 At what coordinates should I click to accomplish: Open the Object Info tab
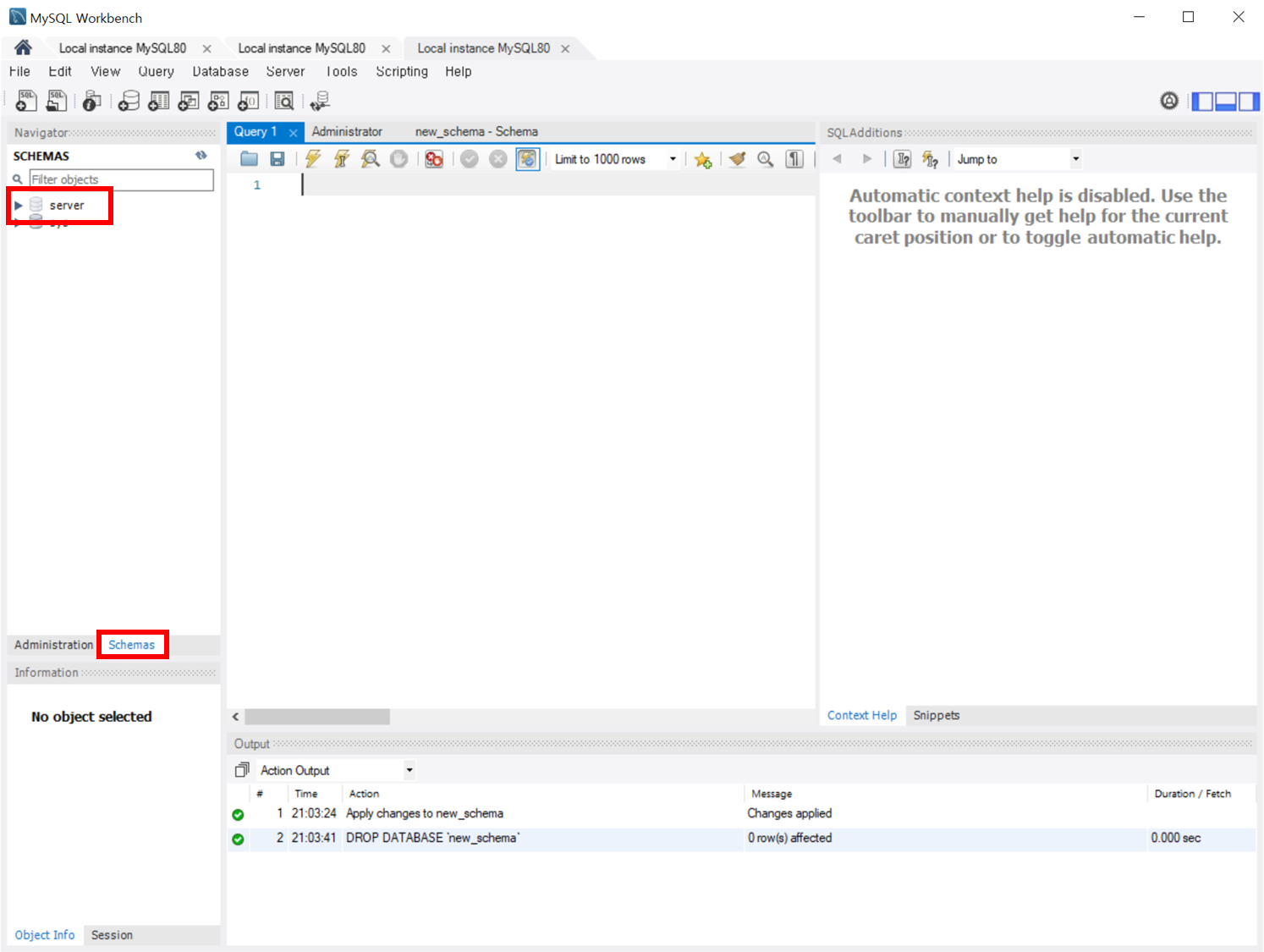(x=45, y=935)
